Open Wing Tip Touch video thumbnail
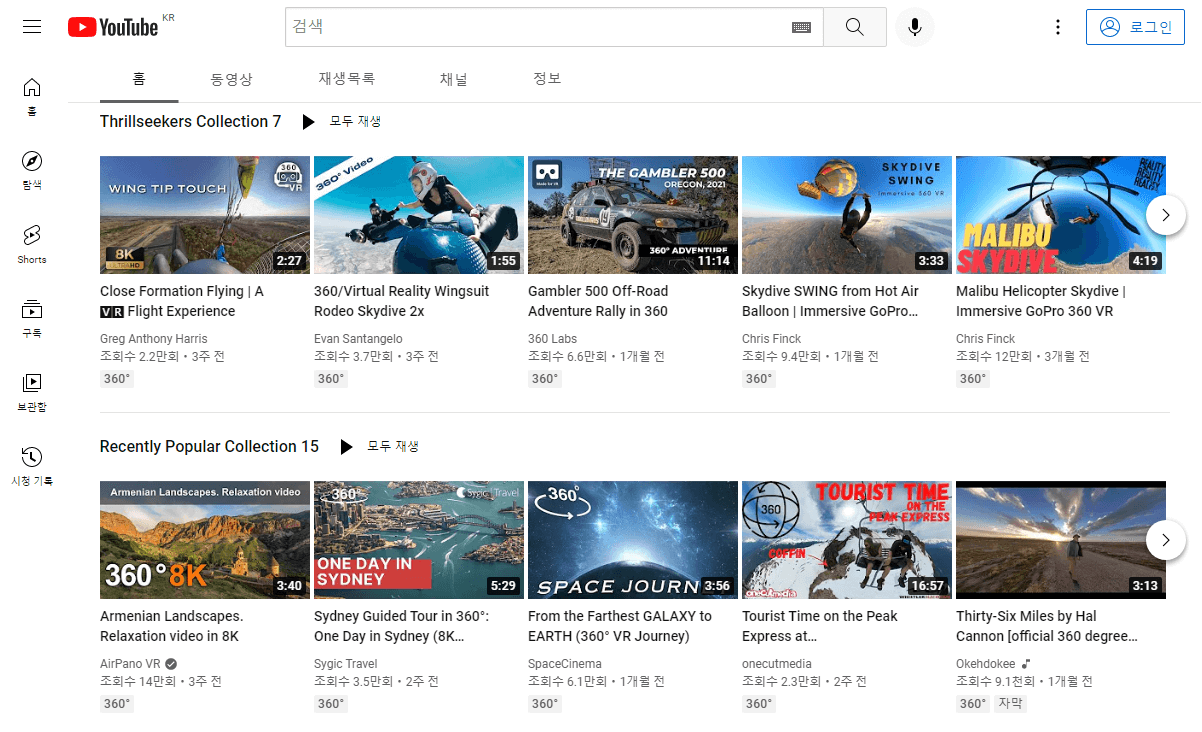1202x732 pixels. [x=205, y=215]
